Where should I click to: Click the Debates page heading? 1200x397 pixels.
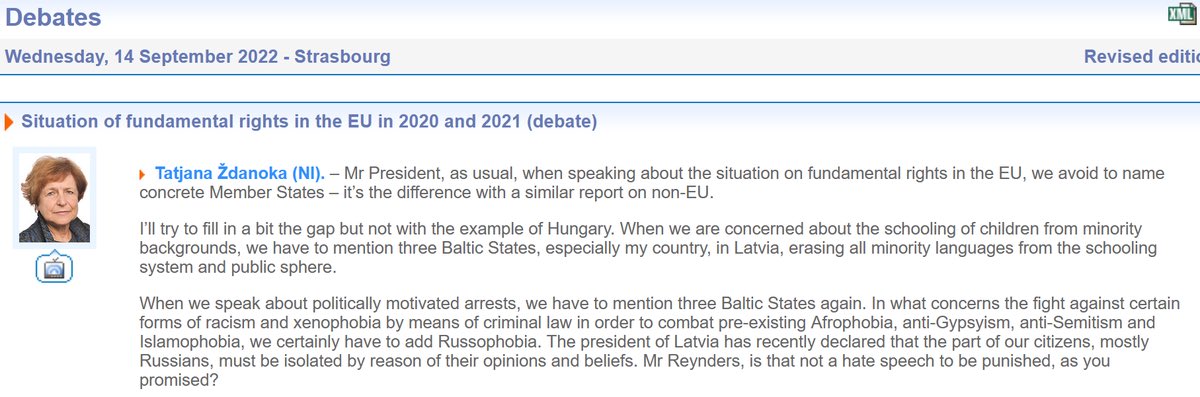tap(52, 17)
